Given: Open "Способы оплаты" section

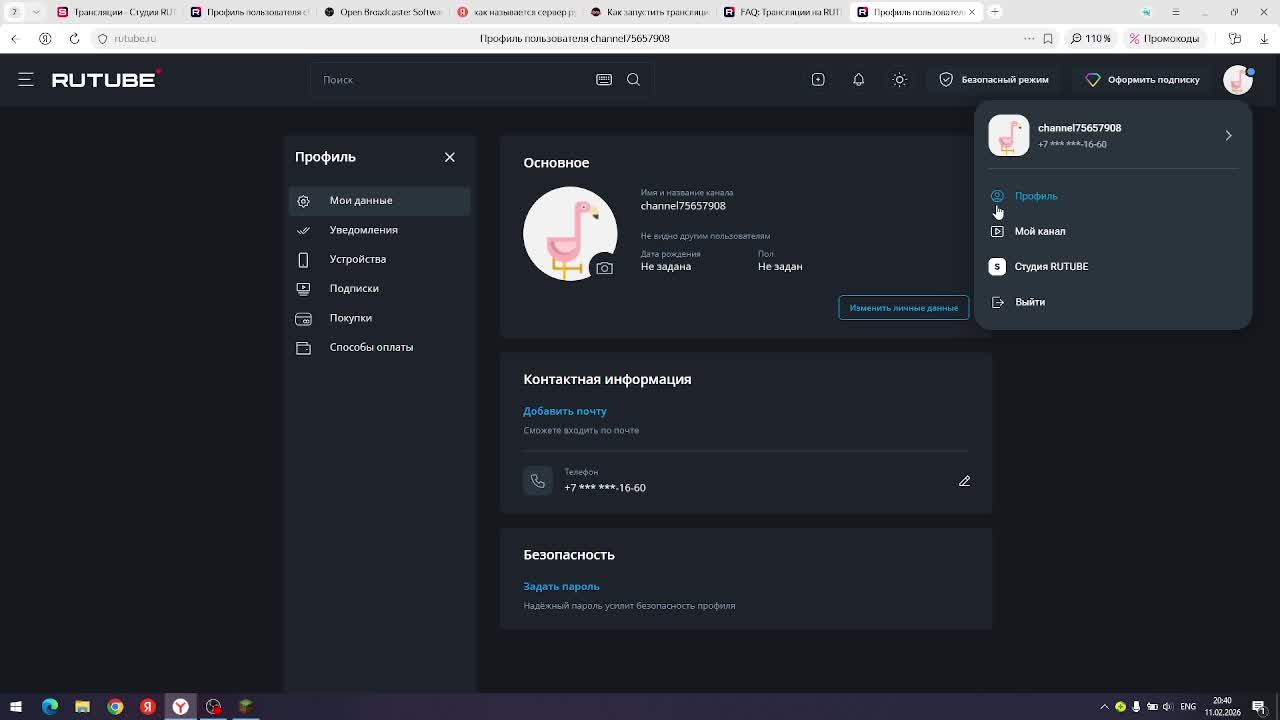Looking at the screenshot, I should [x=380, y=347].
